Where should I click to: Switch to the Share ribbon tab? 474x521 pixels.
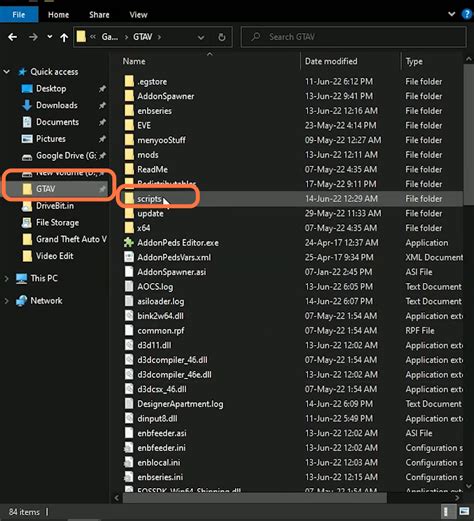(x=99, y=15)
